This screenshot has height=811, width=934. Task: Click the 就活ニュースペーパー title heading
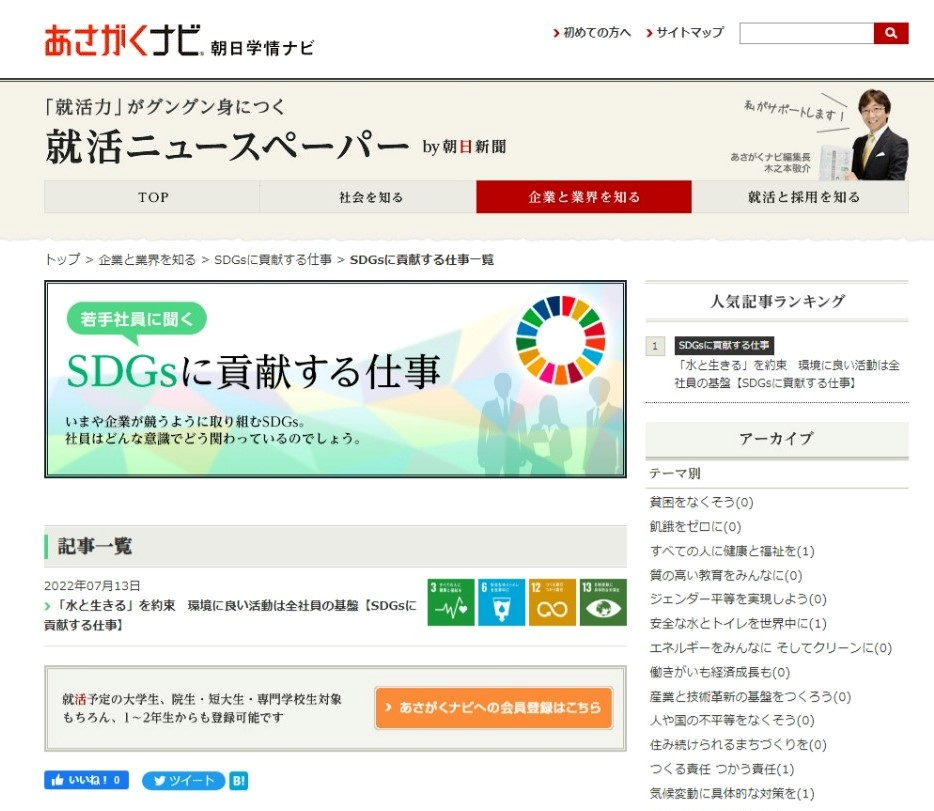tap(227, 146)
